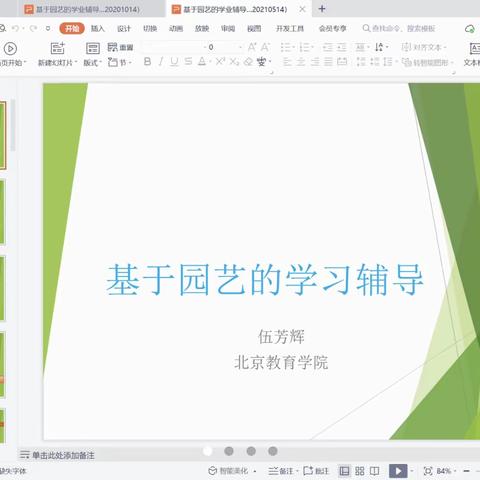The image size is (480, 480).
Task: Expand the 版式 layout dropdown
Action: point(100,62)
